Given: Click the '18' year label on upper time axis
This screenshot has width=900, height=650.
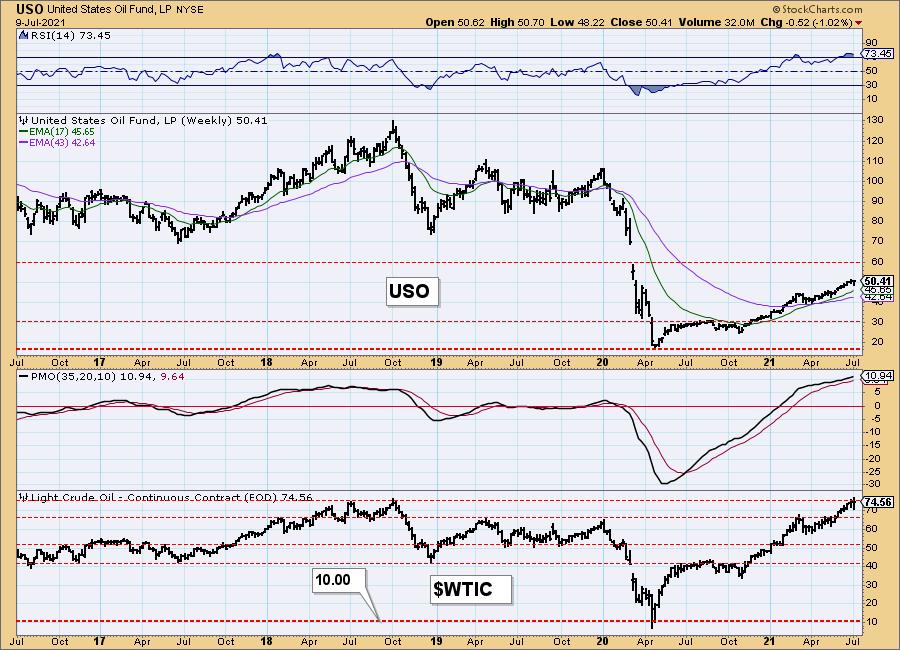Looking at the screenshot, I should click(x=266, y=362).
